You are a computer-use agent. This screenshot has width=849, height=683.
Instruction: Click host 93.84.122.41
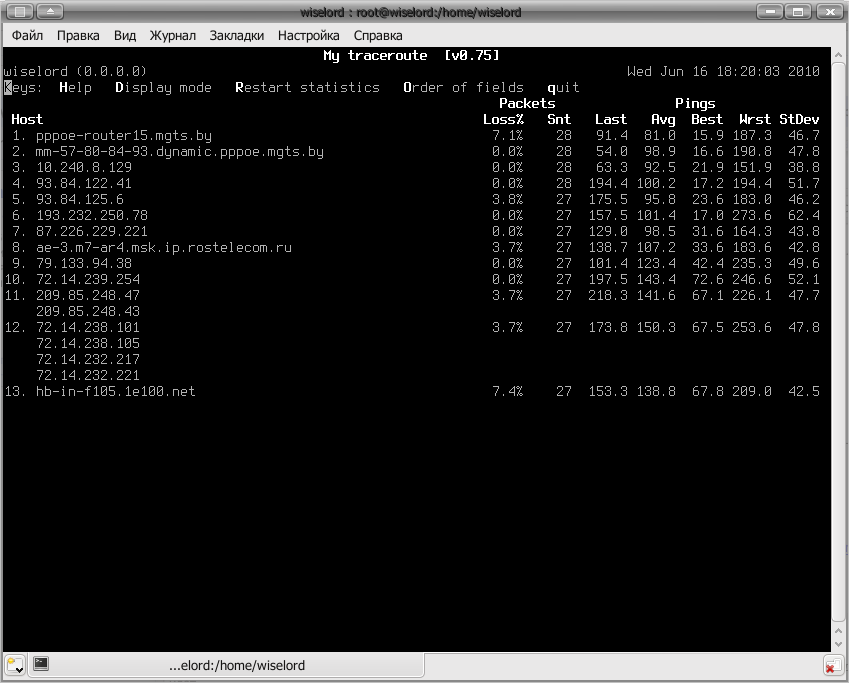(x=84, y=184)
